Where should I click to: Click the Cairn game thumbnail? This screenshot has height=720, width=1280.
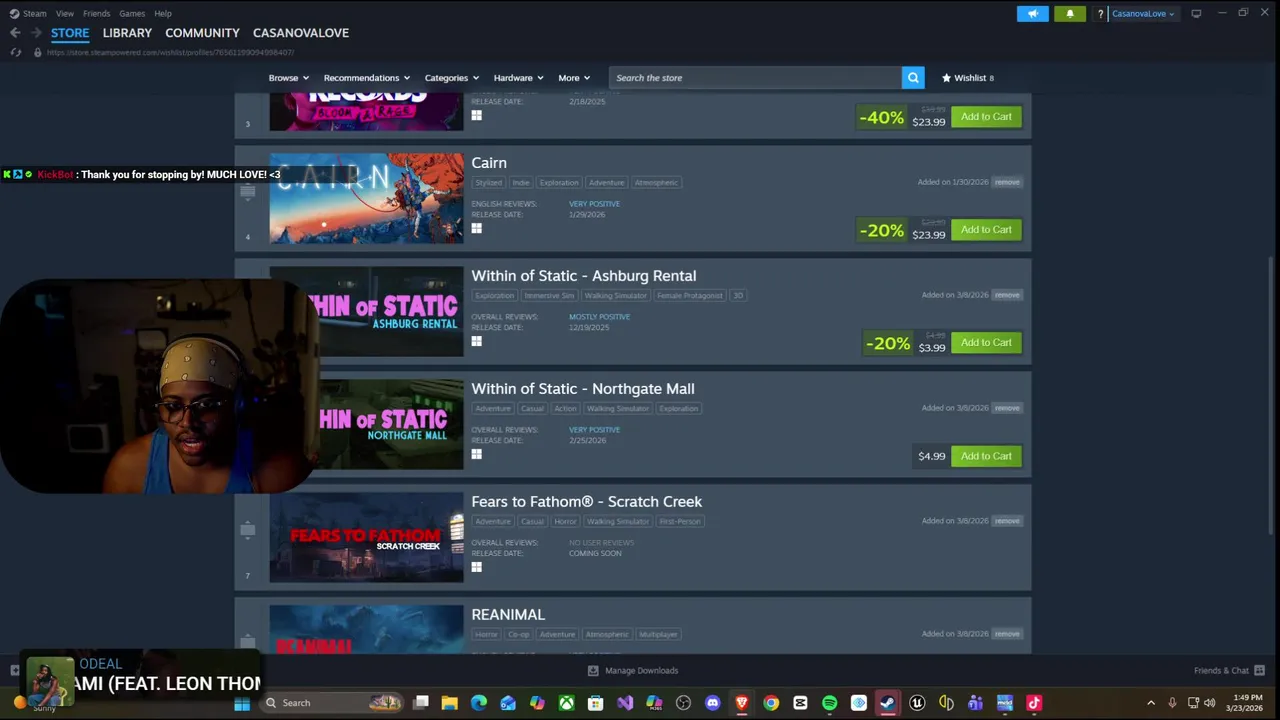[366, 198]
